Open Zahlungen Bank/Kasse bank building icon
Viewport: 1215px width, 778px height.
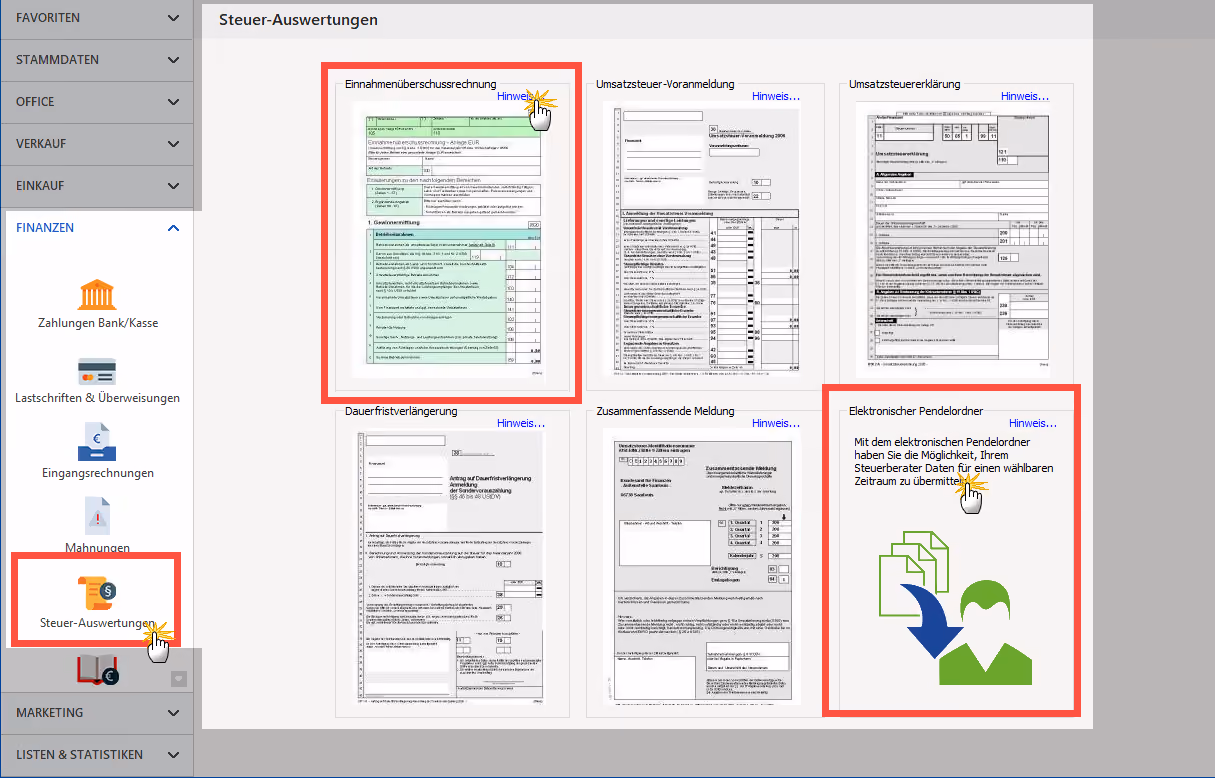(x=97, y=295)
